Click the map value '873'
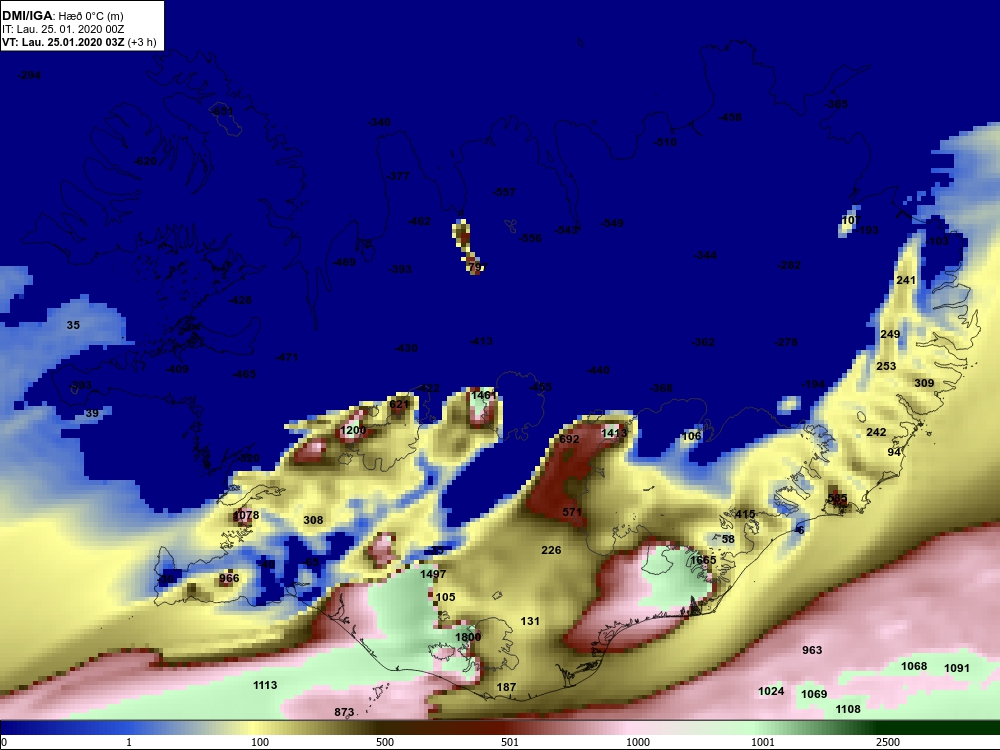The width and height of the screenshot is (1000, 750). (x=344, y=712)
